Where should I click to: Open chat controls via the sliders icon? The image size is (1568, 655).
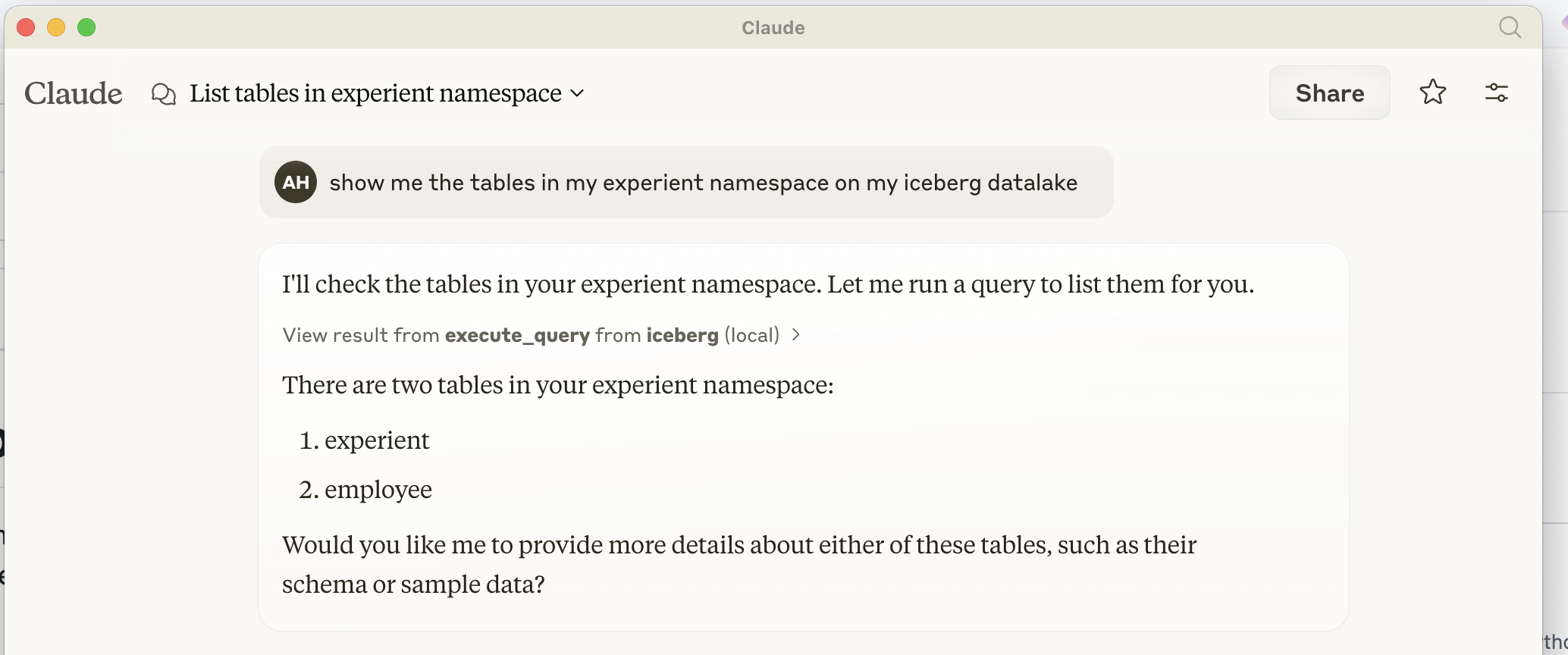(x=1496, y=92)
